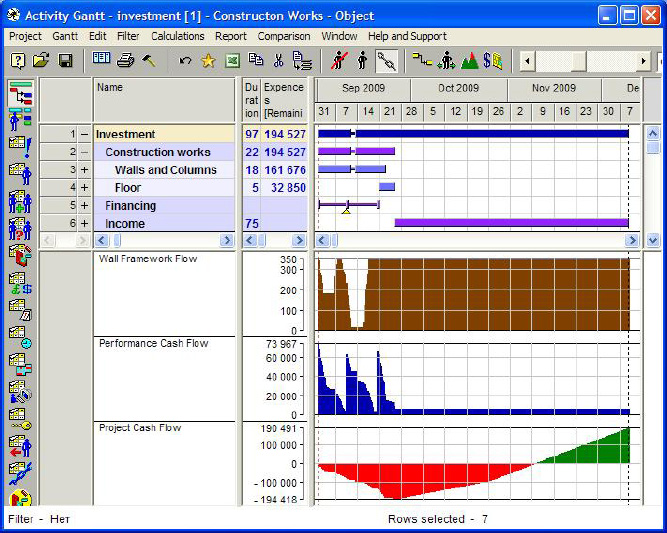Click the toolbar timescale slider thumb

point(578,61)
